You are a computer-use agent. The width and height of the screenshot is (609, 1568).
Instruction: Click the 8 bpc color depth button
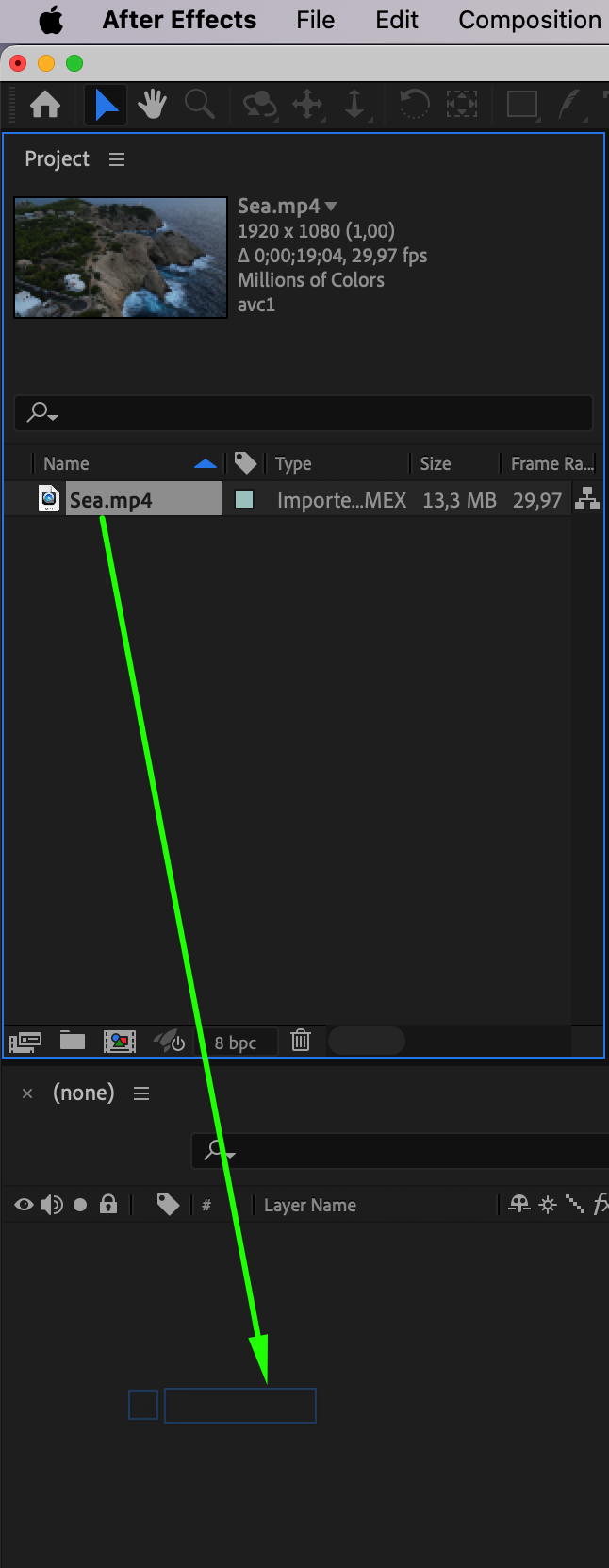point(236,1043)
